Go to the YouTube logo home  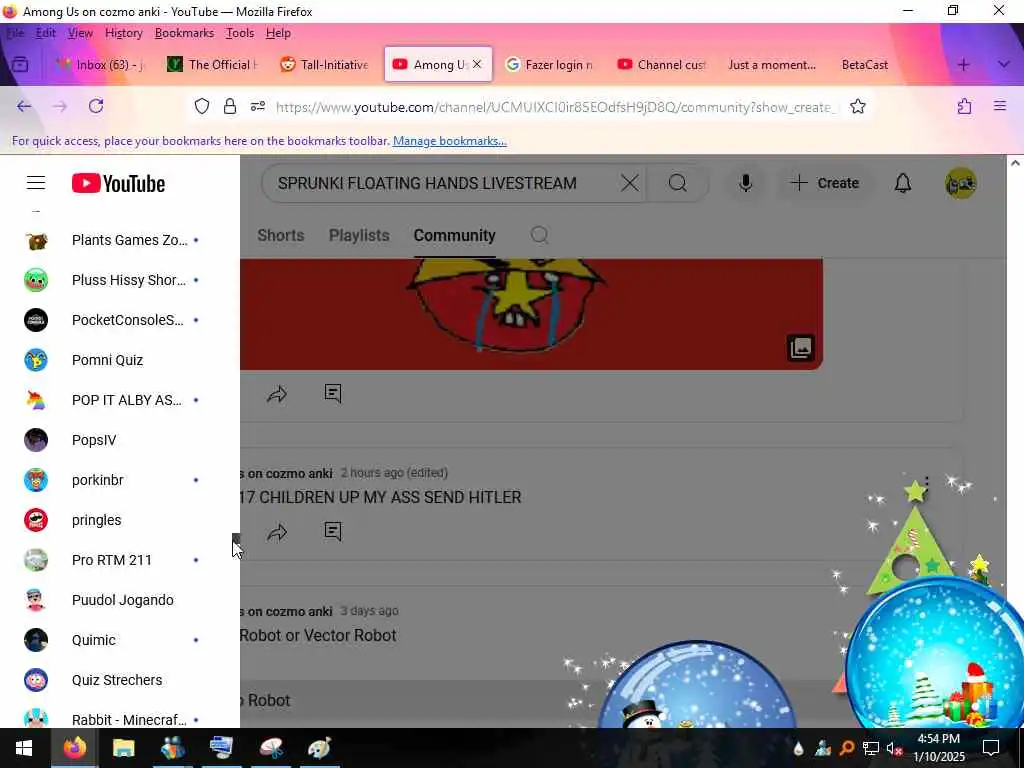(x=118, y=184)
